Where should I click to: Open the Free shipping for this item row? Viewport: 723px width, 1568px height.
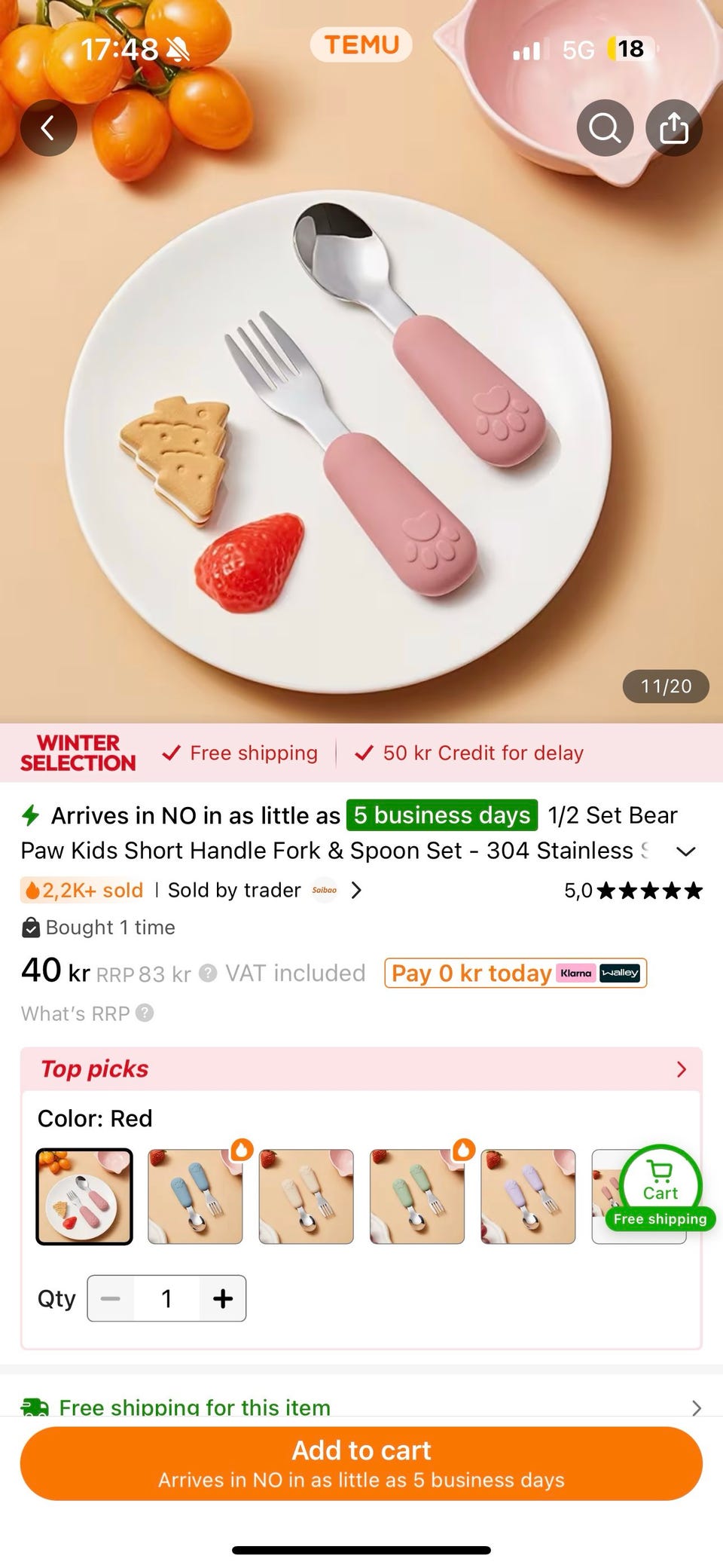pos(361,1406)
